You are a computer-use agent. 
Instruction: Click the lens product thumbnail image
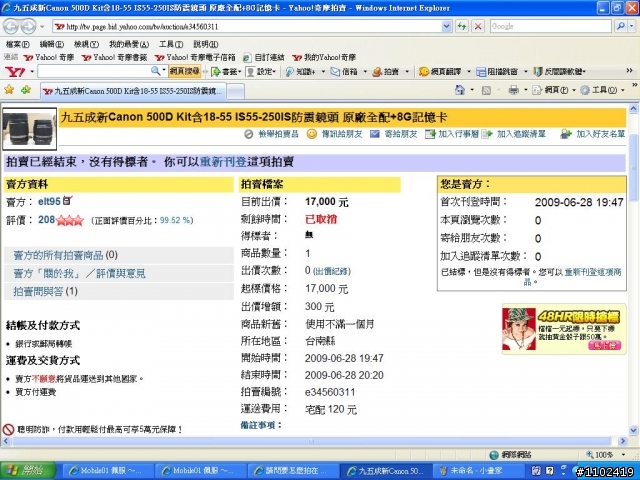point(29,129)
